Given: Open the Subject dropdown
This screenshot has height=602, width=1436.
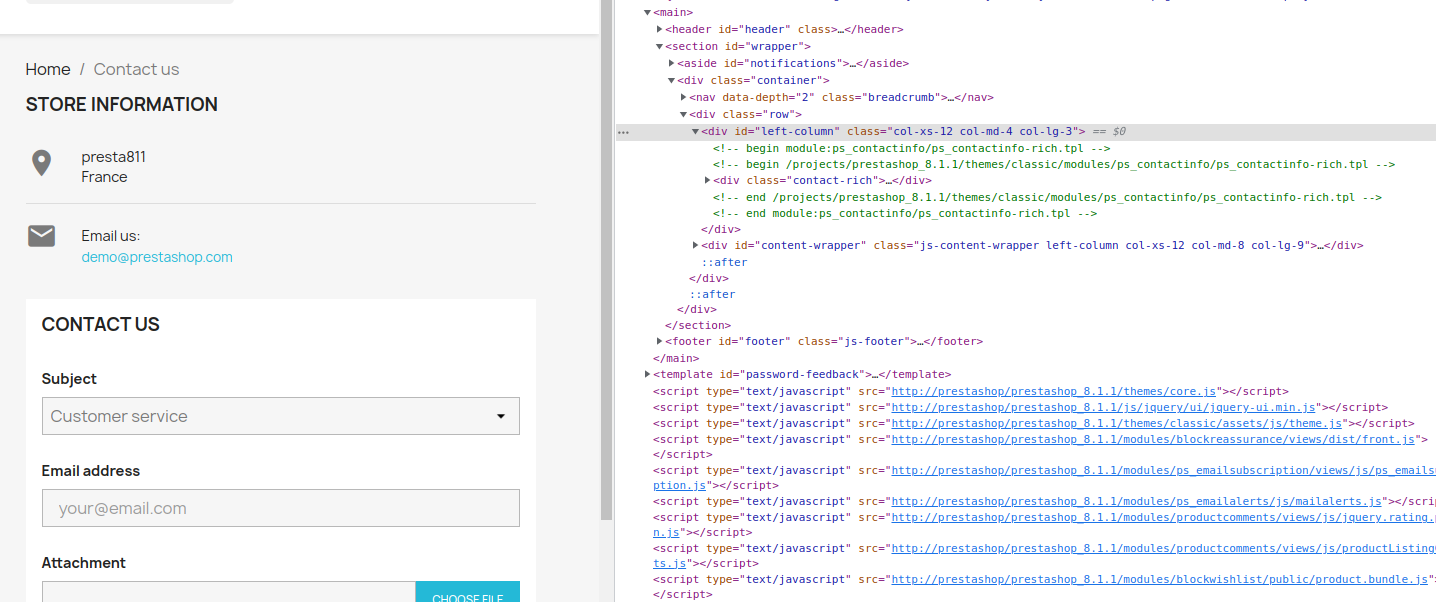Looking at the screenshot, I should click(x=280, y=416).
